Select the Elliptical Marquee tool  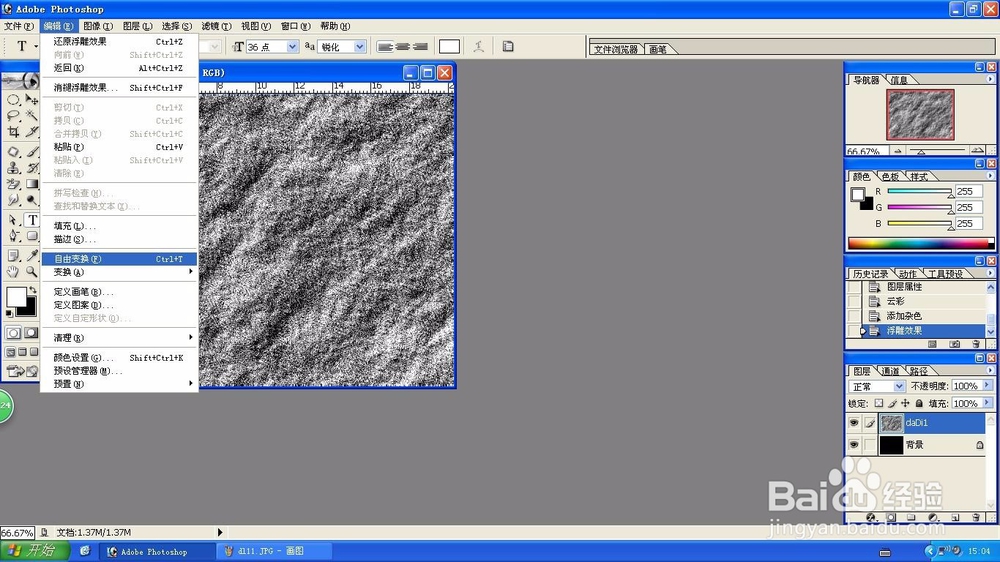click(13, 100)
